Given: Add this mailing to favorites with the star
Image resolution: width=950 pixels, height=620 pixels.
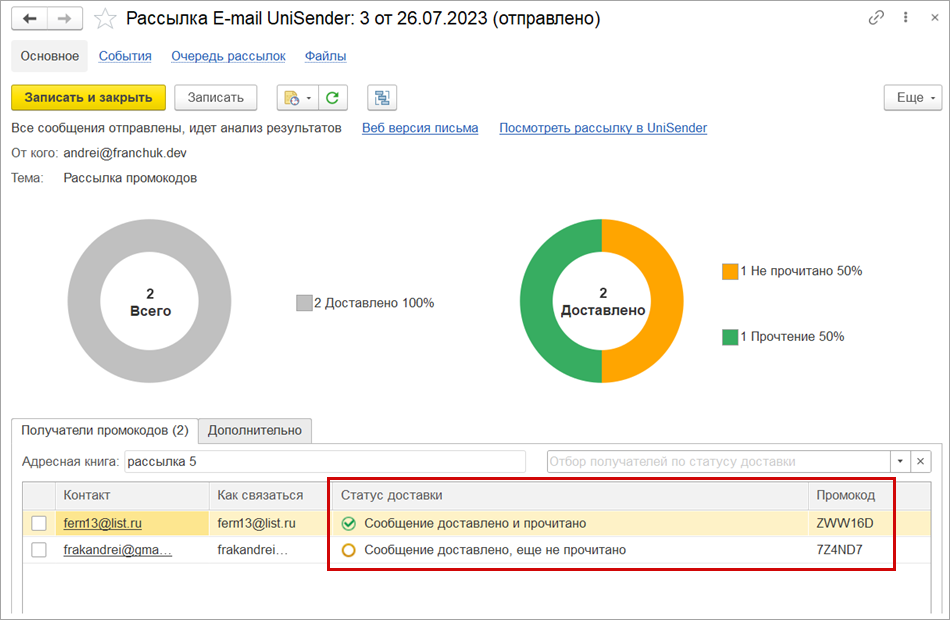Looking at the screenshot, I should [104, 18].
